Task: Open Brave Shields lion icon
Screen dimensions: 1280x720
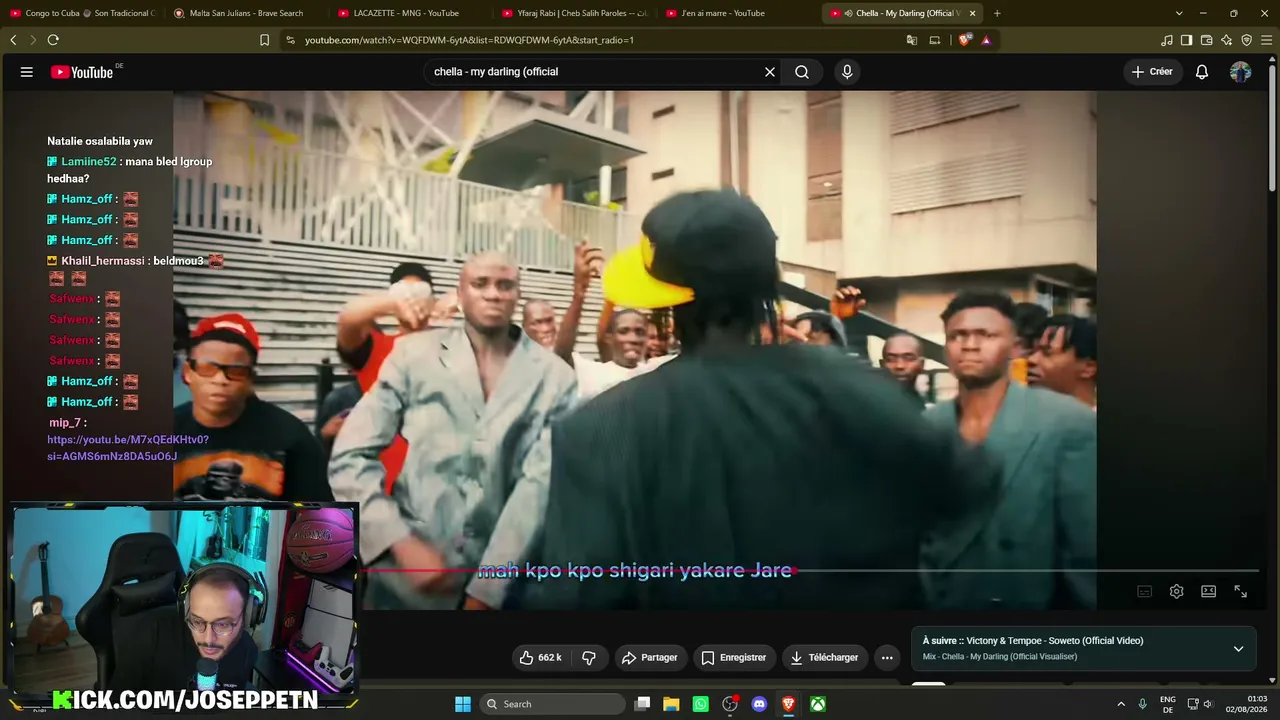Action: coord(964,40)
